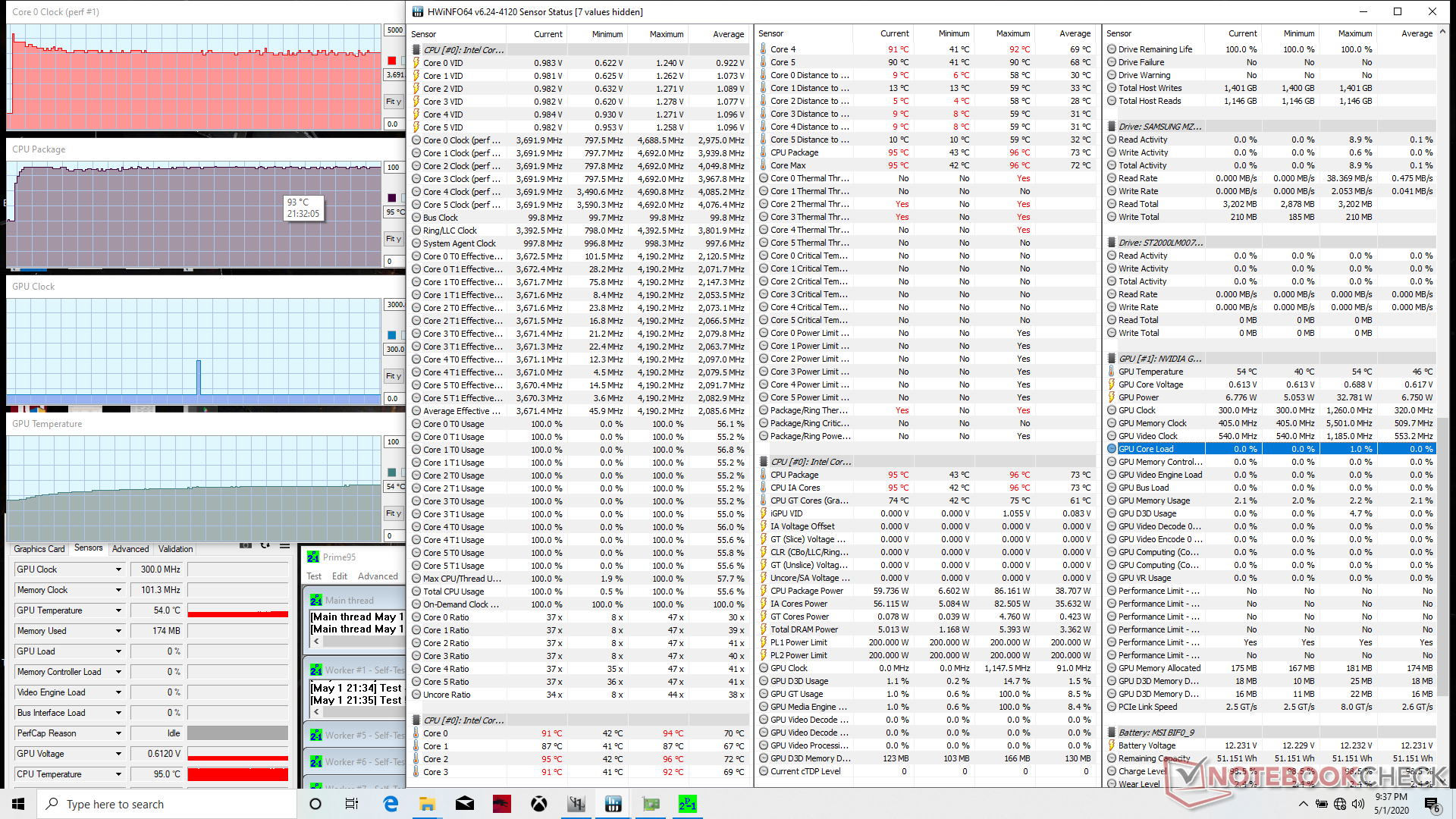Open Microsoft Edge from the taskbar
This screenshot has width=1456, height=819.
pos(391,804)
